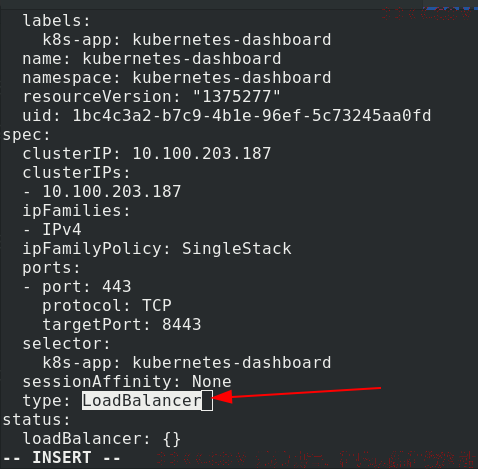This screenshot has width=478, height=469.
Task: Click the clusterIPs: key line
Action: (76, 173)
